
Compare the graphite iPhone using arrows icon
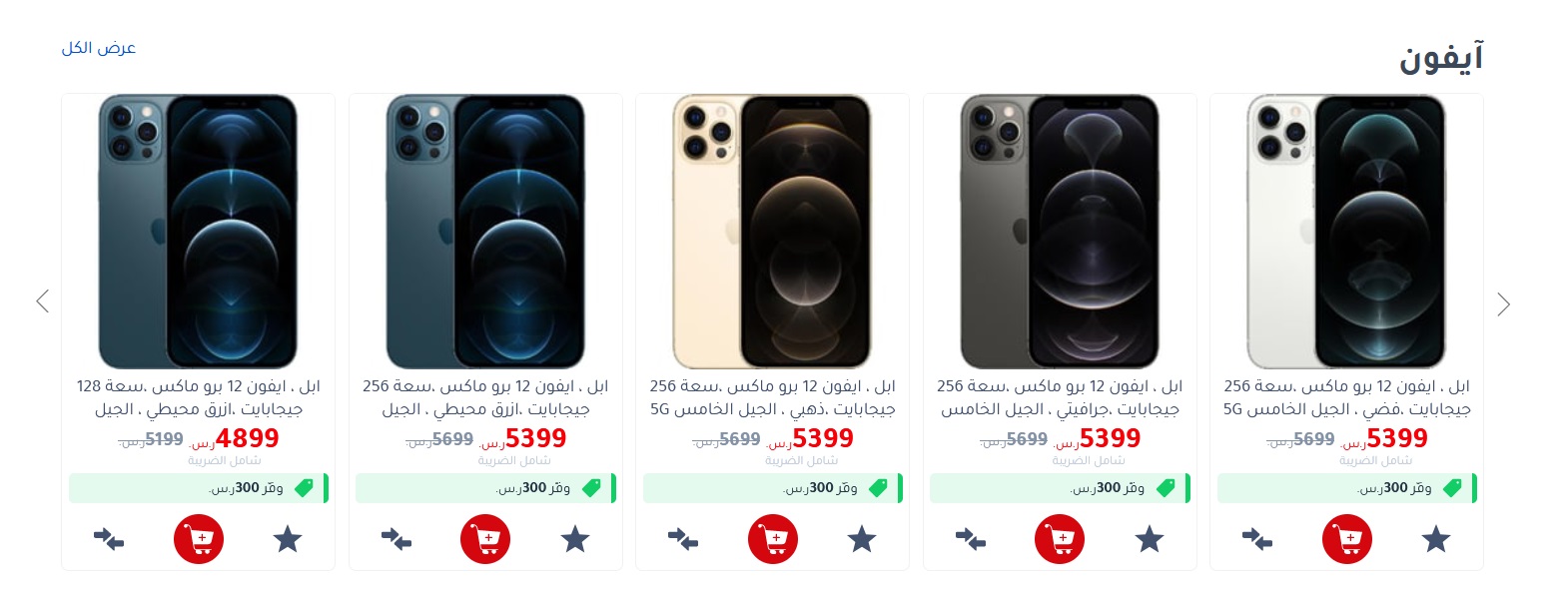tap(971, 539)
